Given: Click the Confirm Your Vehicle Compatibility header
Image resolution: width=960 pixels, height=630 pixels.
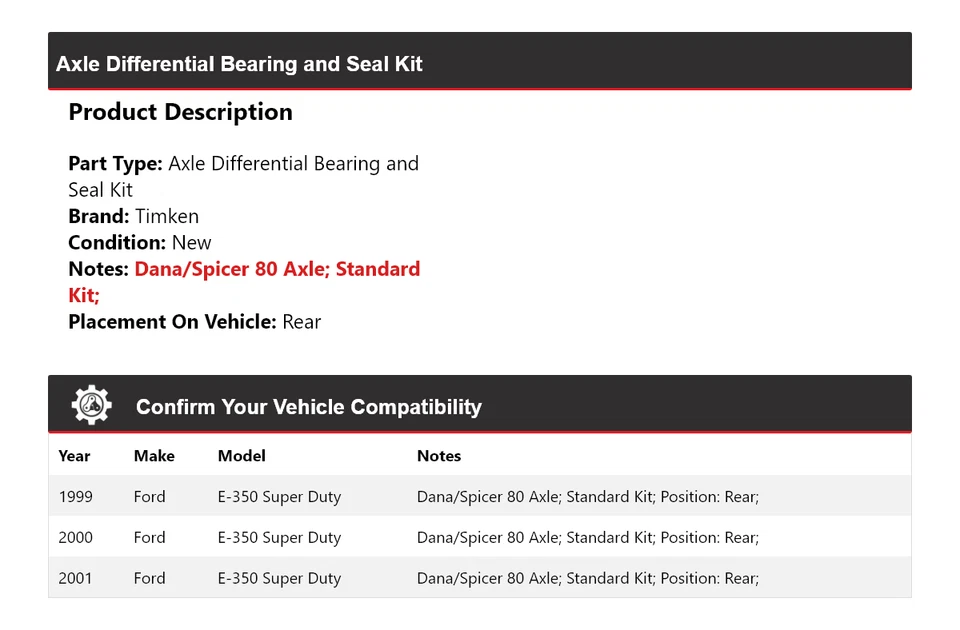Looking at the screenshot, I should (x=308, y=407).
